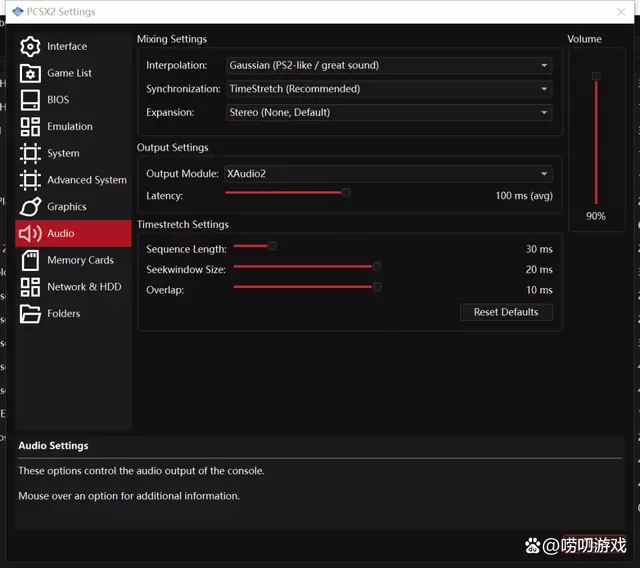Click the BIOS drive icon
Screen dimensions: 640x568
coord(30,100)
